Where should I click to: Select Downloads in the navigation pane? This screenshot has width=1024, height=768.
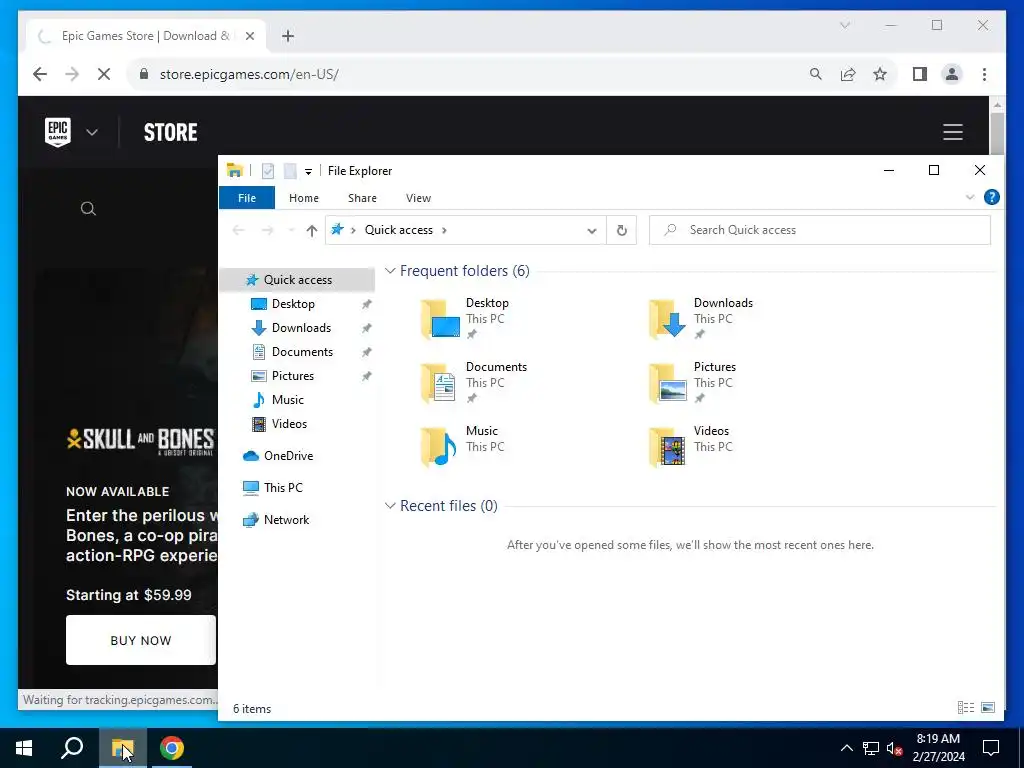pyautogui.click(x=301, y=328)
